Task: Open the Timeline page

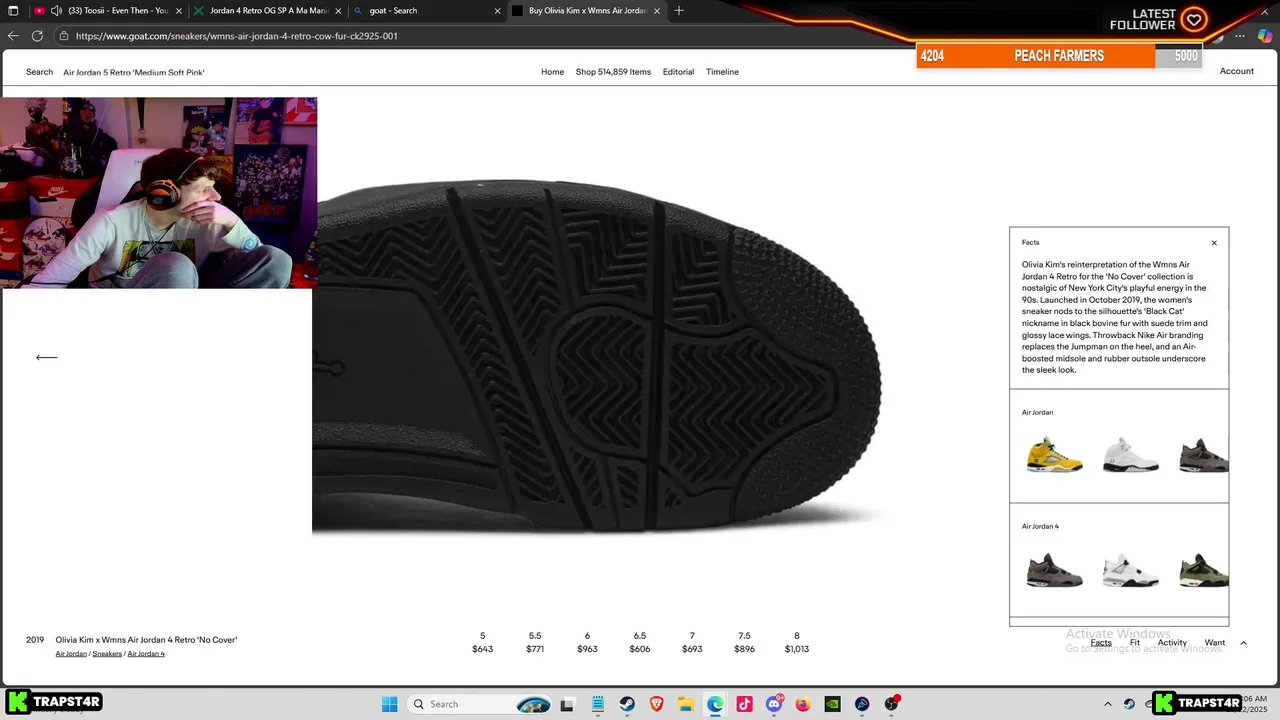Action: click(x=722, y=72)
